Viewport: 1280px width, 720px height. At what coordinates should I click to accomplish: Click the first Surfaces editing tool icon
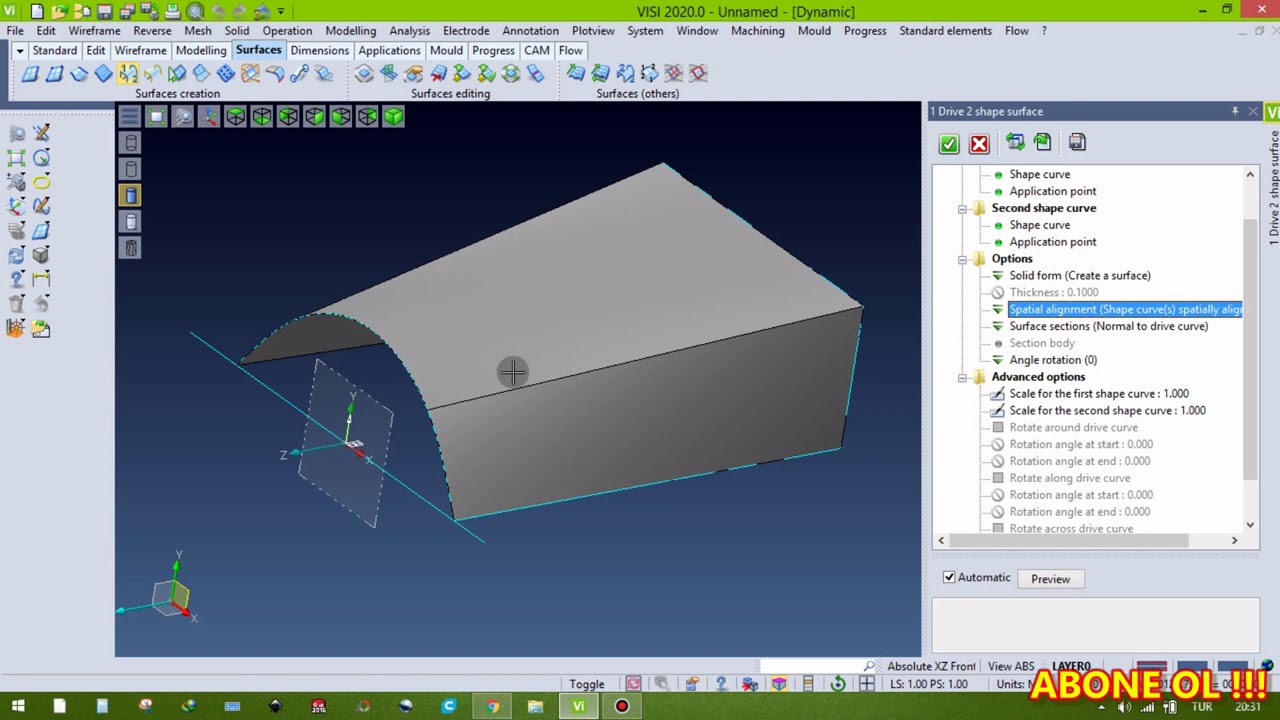click(364, 73)
